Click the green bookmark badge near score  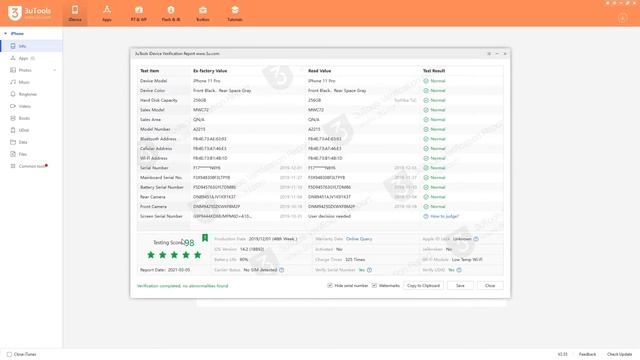pos(205,238)
